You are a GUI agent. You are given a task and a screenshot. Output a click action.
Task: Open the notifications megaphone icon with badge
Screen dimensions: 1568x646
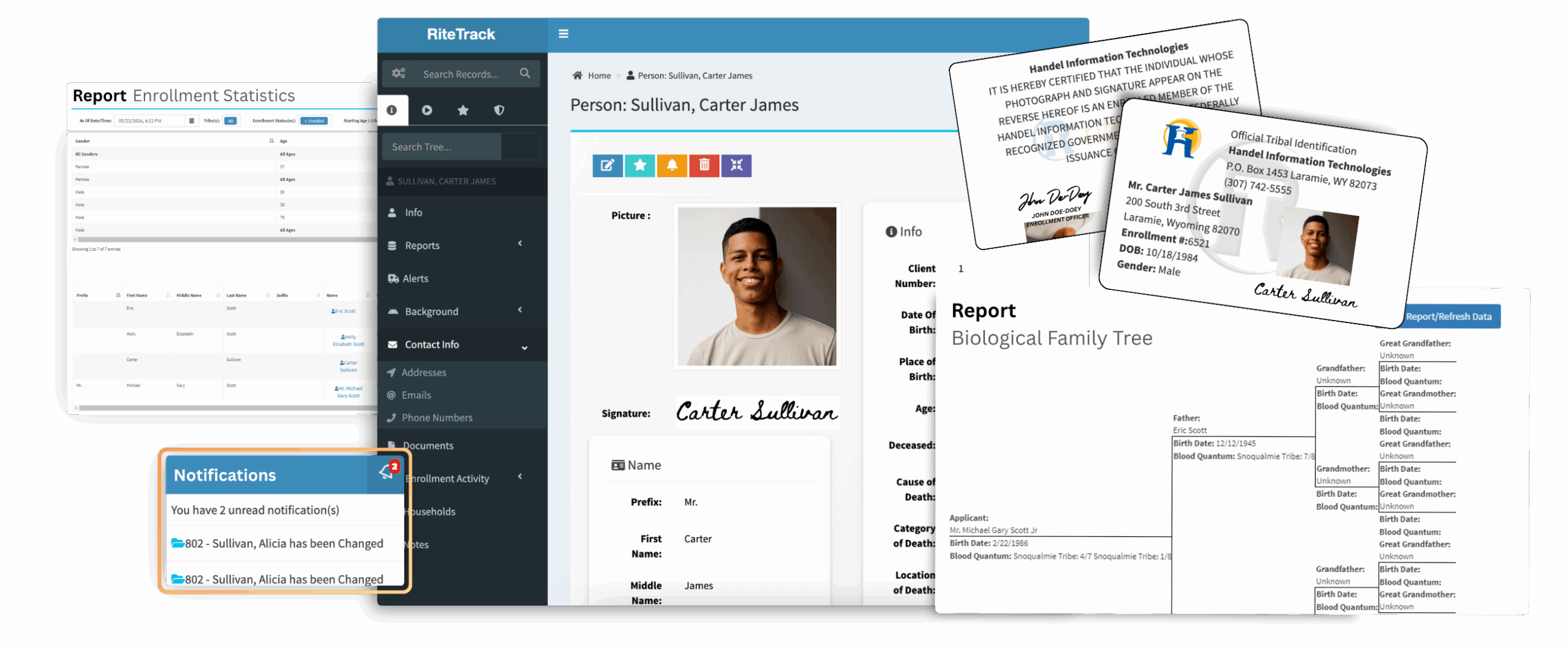tap(386, 472)
